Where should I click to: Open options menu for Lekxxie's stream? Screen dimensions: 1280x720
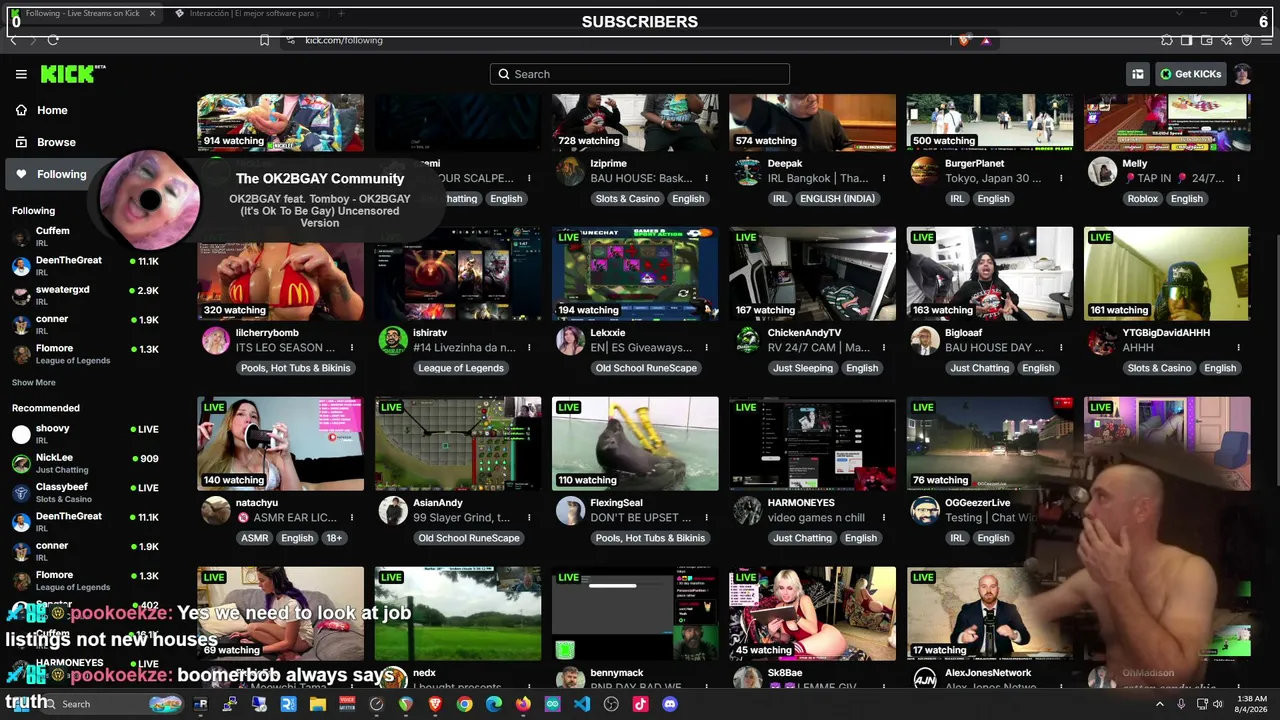tap(706, 348)
